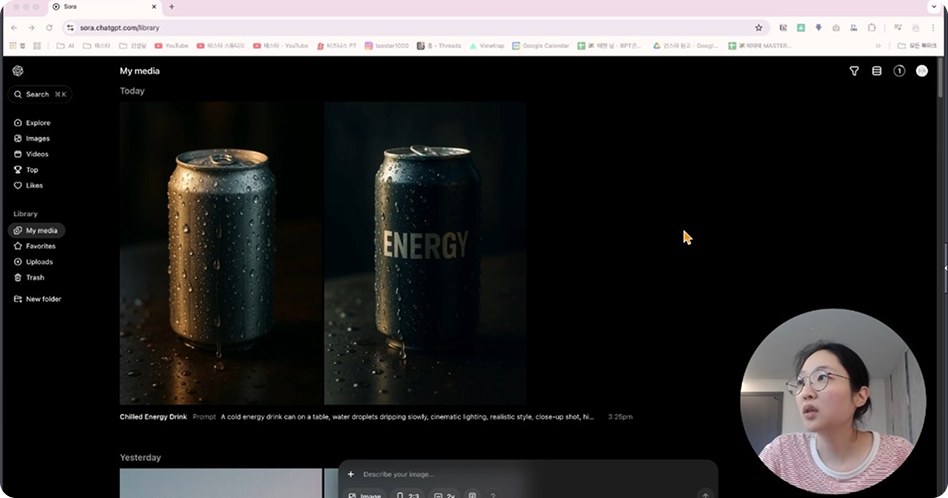Open the profile avatar in top-right

pos(922,71)
